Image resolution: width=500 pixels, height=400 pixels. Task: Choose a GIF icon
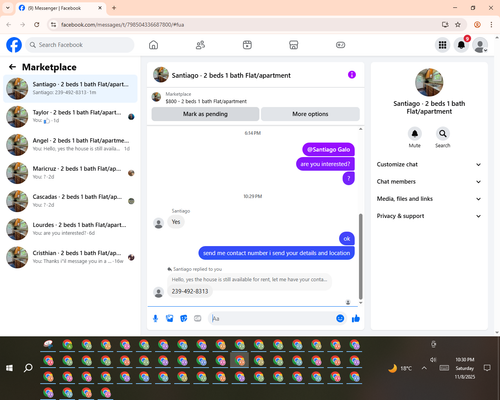coord(198,318)
